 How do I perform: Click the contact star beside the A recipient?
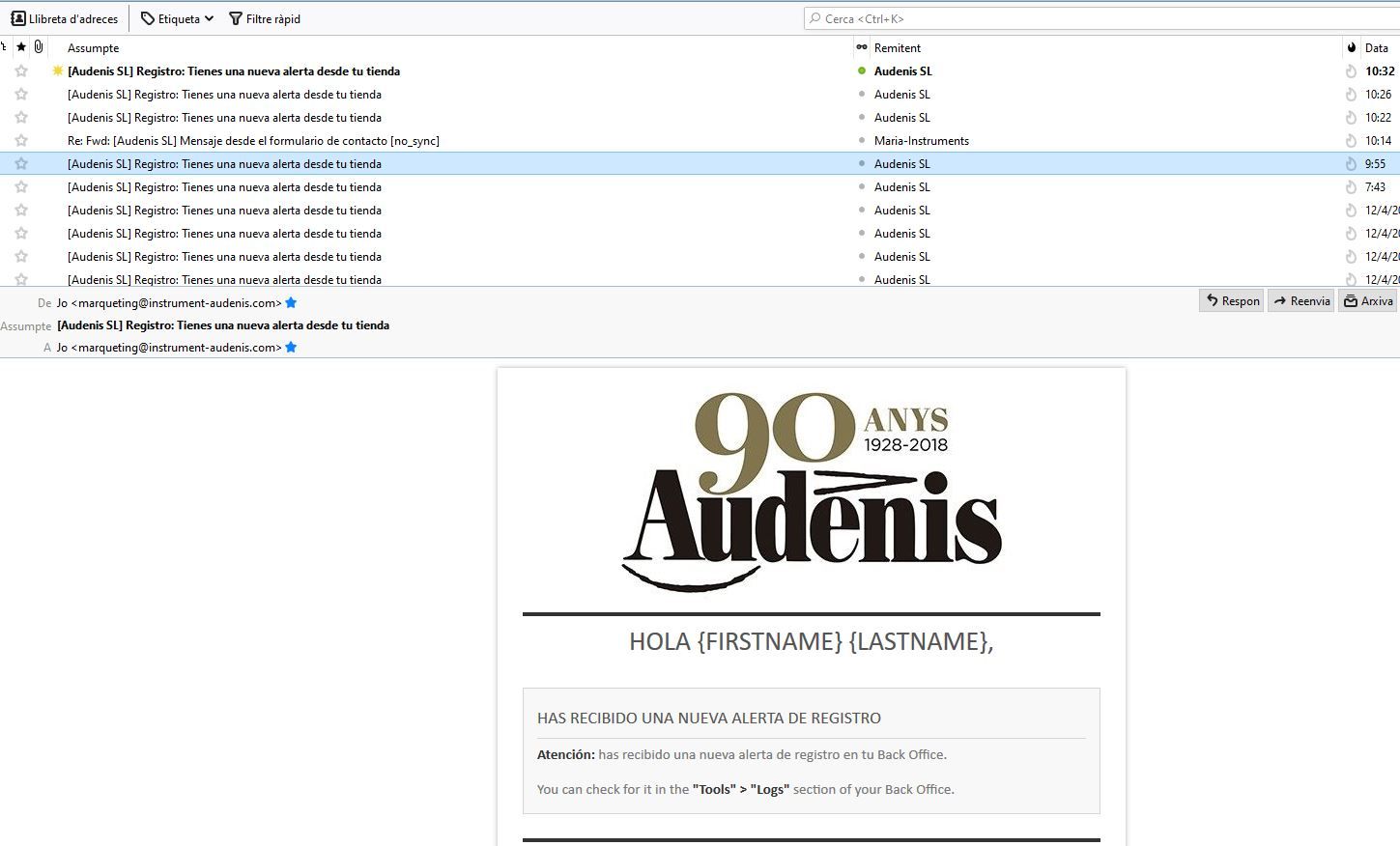coord(291,347)
